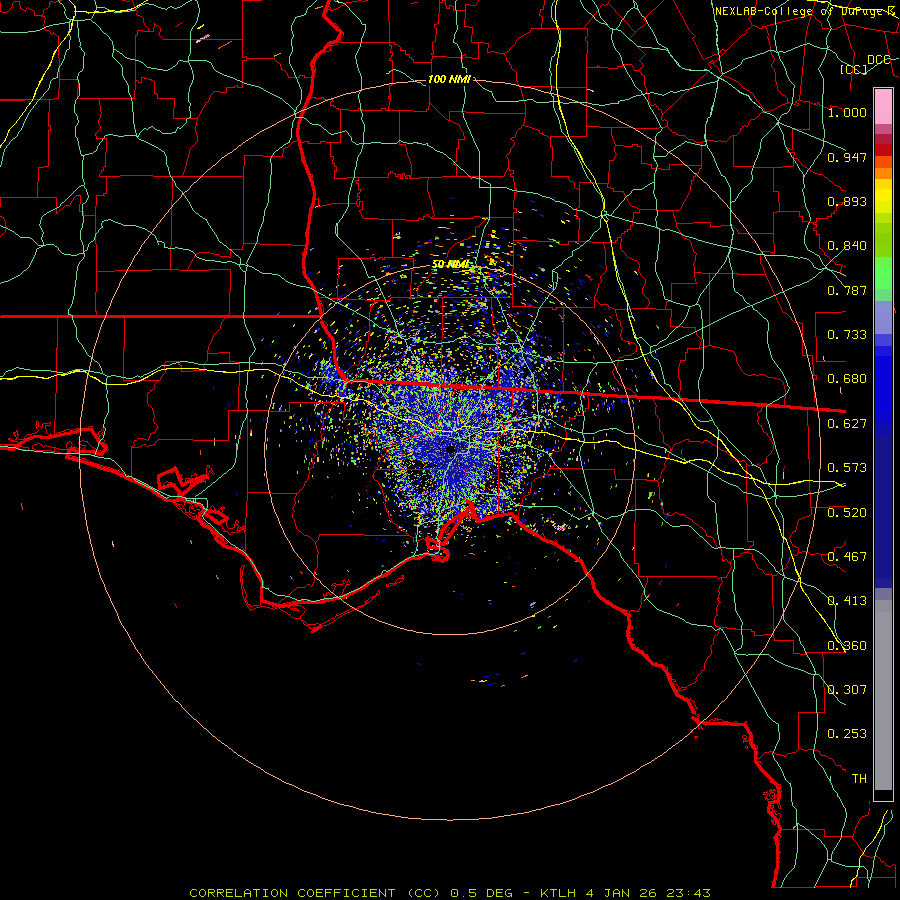This screenshot has width=900, height=900.
Task: Click the 23:43 timestamp
Action: [689, 893]
